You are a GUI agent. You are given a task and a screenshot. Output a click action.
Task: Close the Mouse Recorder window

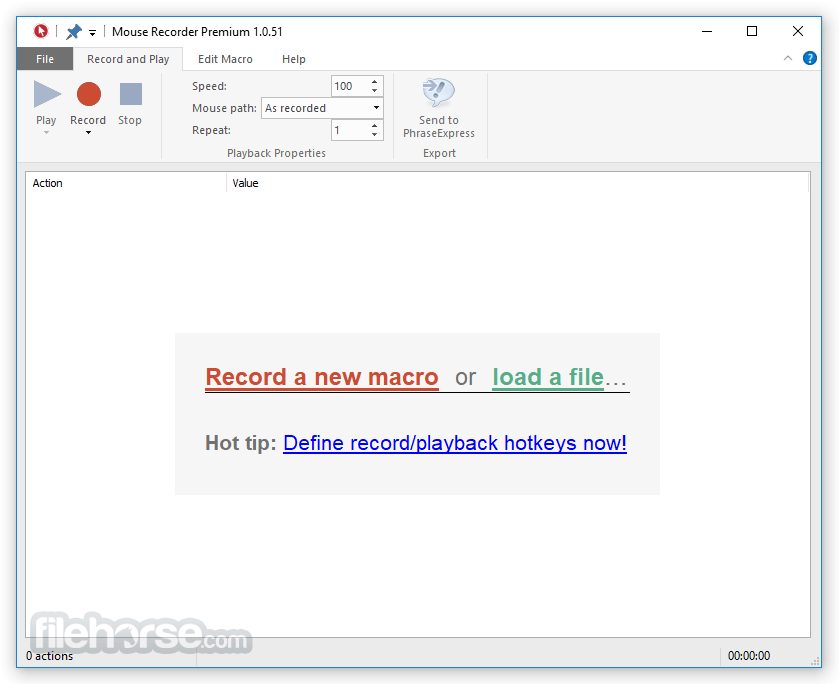pos(797,32)
